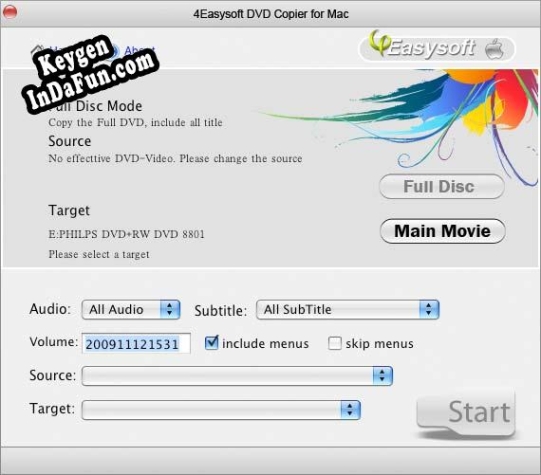Open the Subtitle dropdown

(x=347, y=309)
